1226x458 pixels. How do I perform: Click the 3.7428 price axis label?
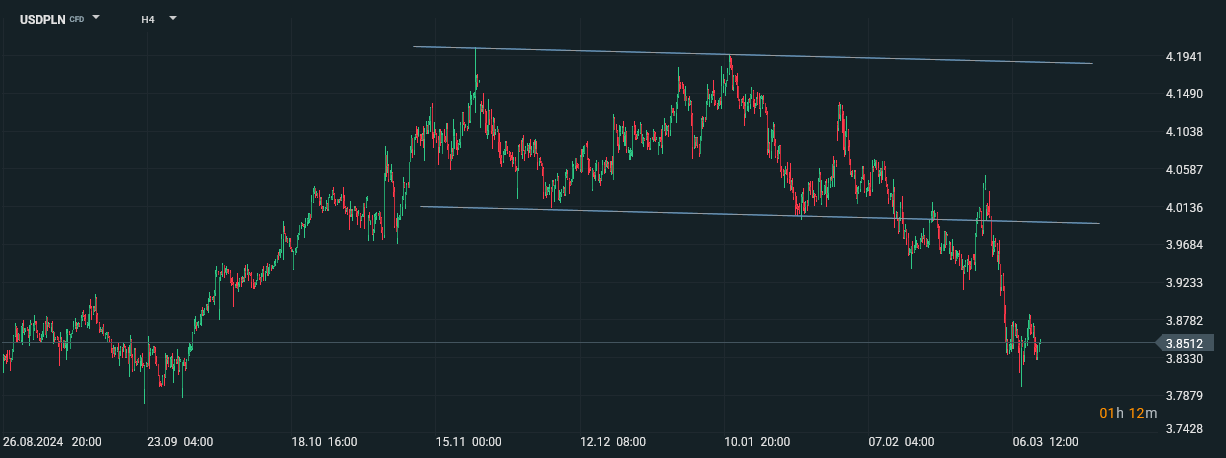click(x=1184, y=429)
